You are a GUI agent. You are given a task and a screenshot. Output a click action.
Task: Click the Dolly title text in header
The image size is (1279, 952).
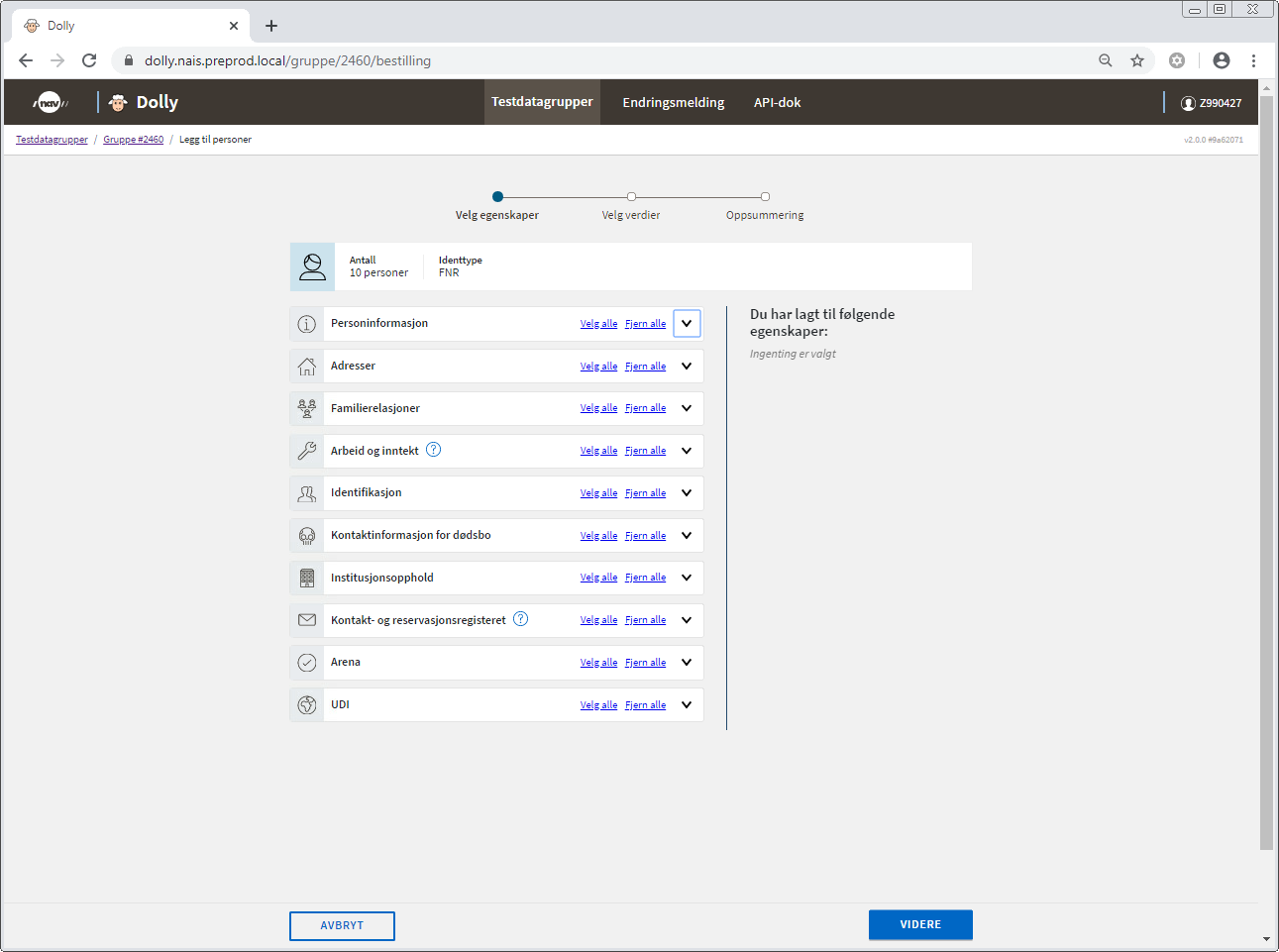click(x=157, y=102)
